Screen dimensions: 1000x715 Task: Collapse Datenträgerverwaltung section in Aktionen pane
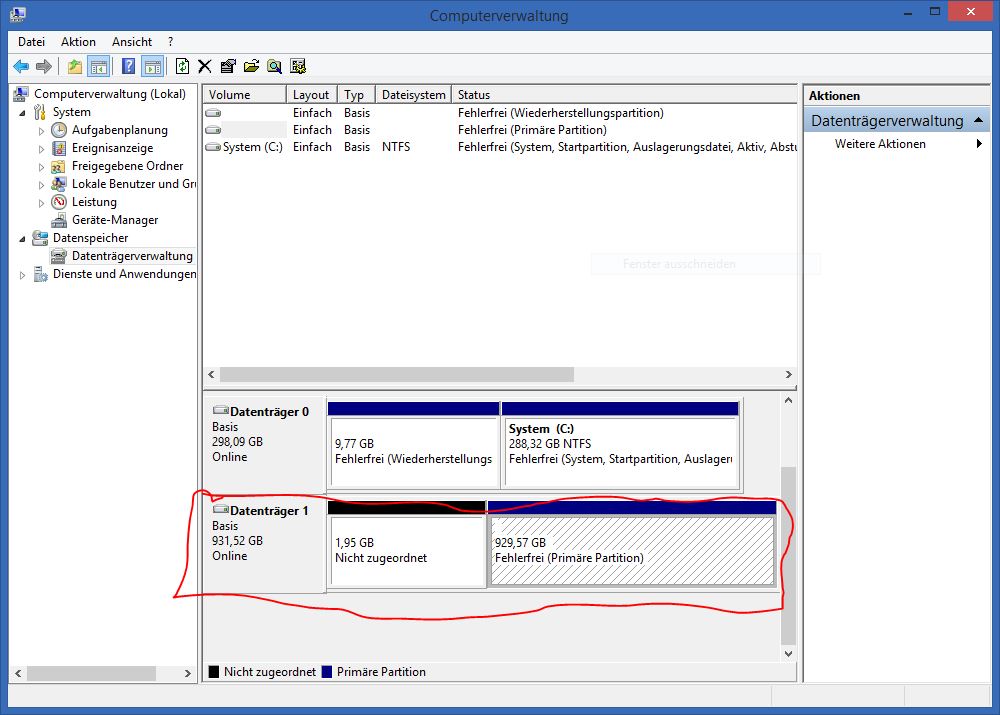pos(978,120)
